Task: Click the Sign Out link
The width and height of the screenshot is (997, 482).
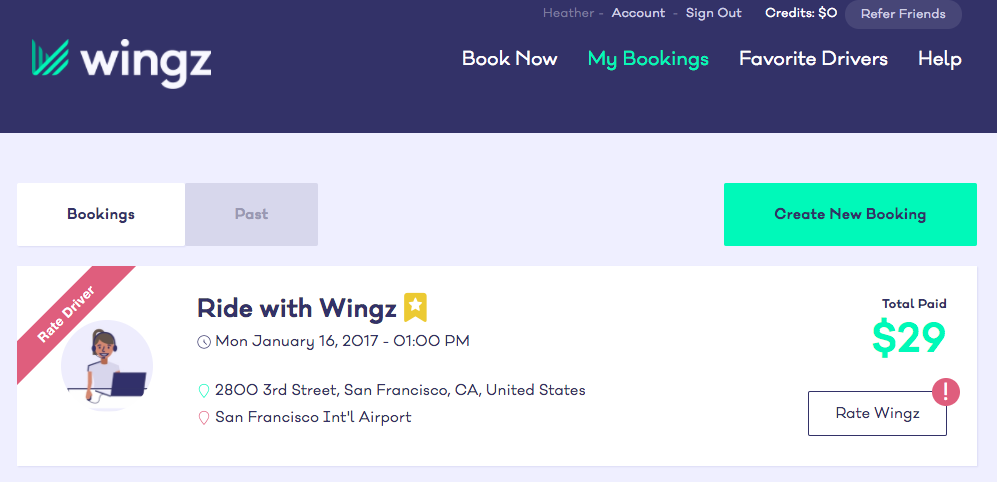Action: [x=713, y=13]
